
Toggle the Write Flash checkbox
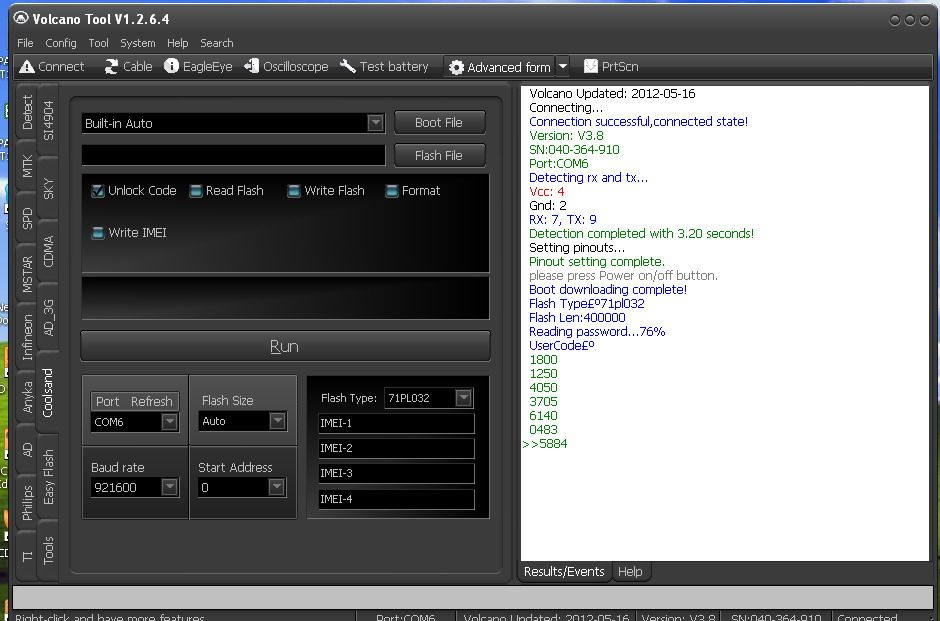pyautogui.click(x=294, y=191)
